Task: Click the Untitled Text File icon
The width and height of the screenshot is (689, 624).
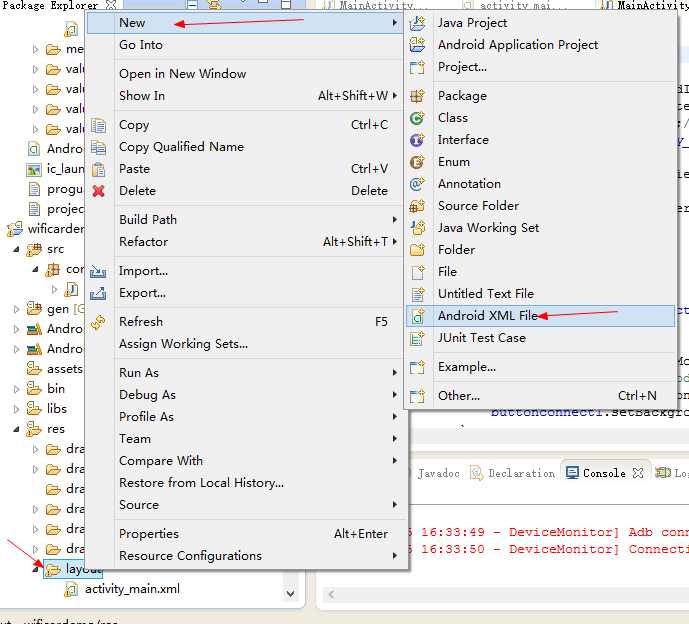Action: pyautogui.click(x=417, y=294)
